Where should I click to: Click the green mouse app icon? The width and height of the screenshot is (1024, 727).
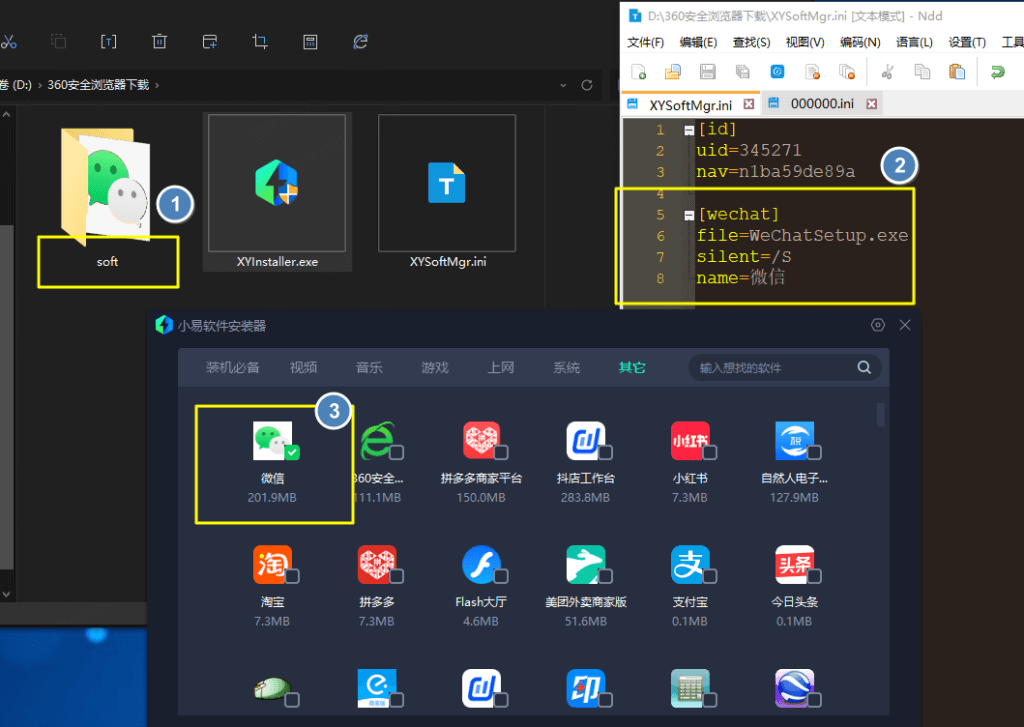click(272, 688)
